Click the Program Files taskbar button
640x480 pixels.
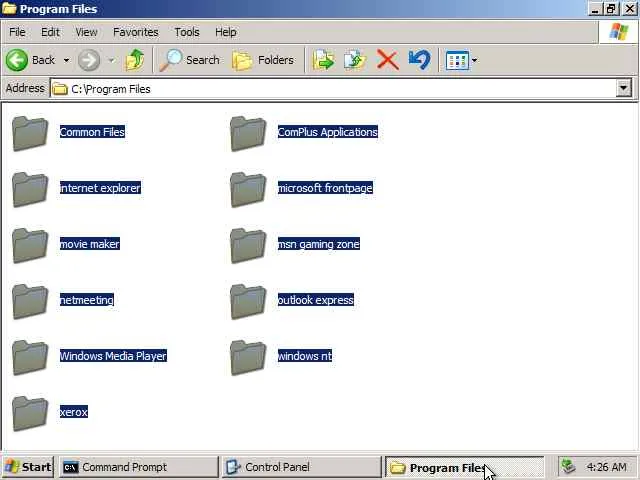click(464, 467)
